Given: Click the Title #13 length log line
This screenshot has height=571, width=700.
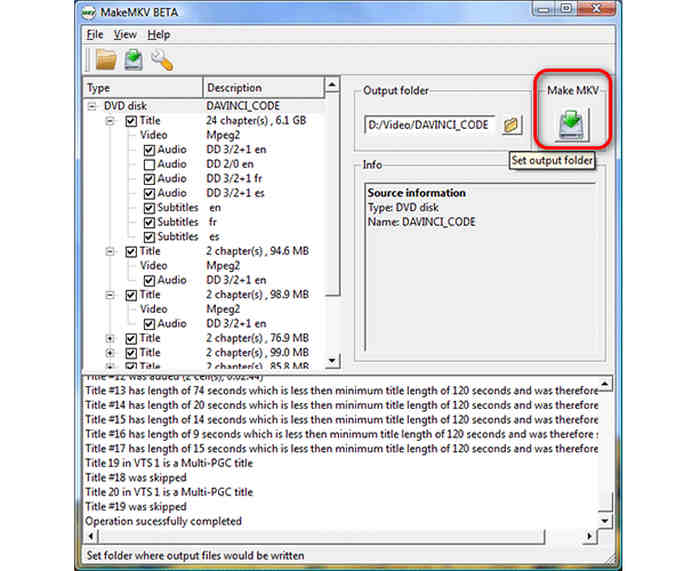Looking at the screenshot, I should 342,391.
